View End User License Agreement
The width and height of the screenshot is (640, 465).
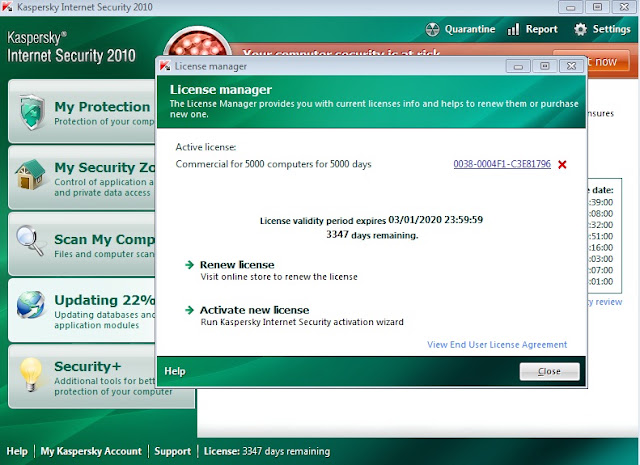click(497, 345)
